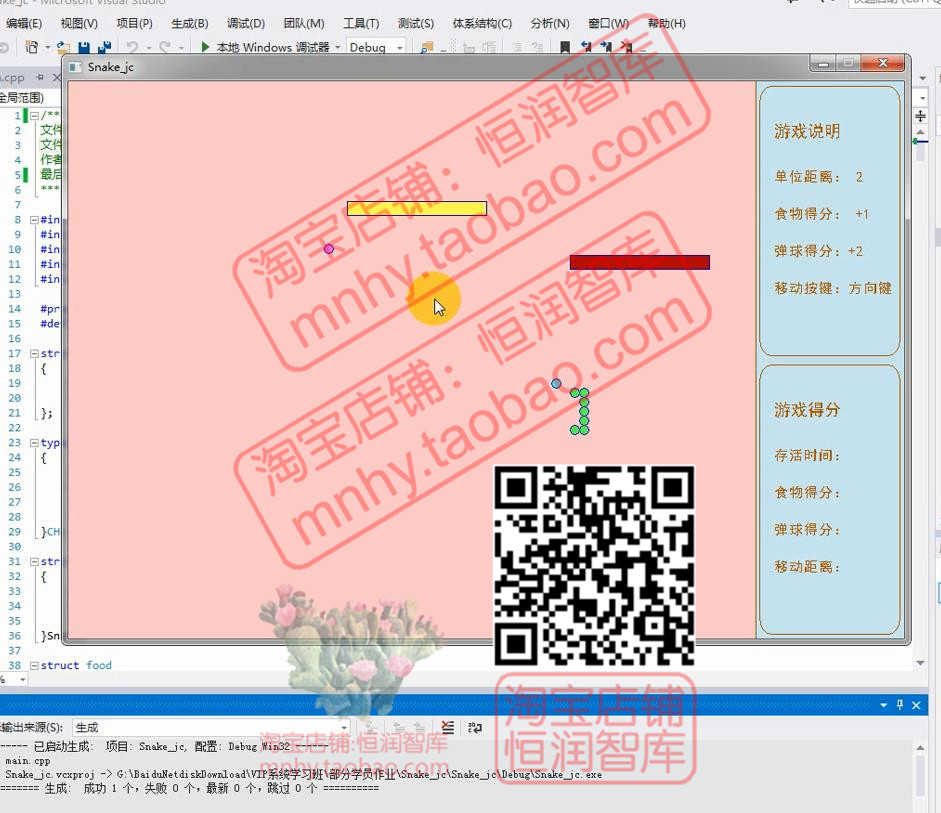This screenshot has width=941, height=813.
Task: Click the editor split-window handle icon
Action: point(921,116)
